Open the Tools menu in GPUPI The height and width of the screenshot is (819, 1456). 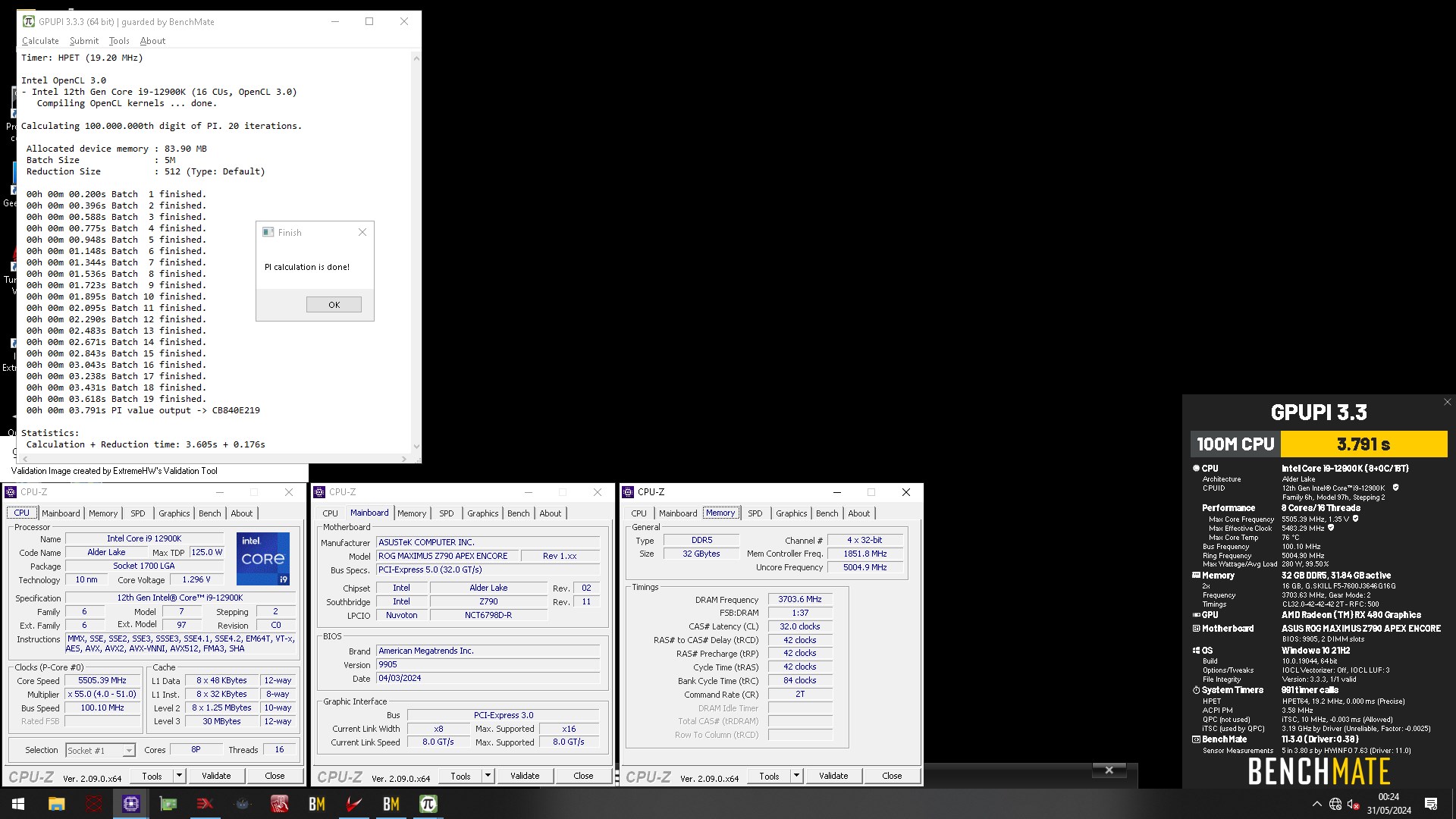[119, 41]
